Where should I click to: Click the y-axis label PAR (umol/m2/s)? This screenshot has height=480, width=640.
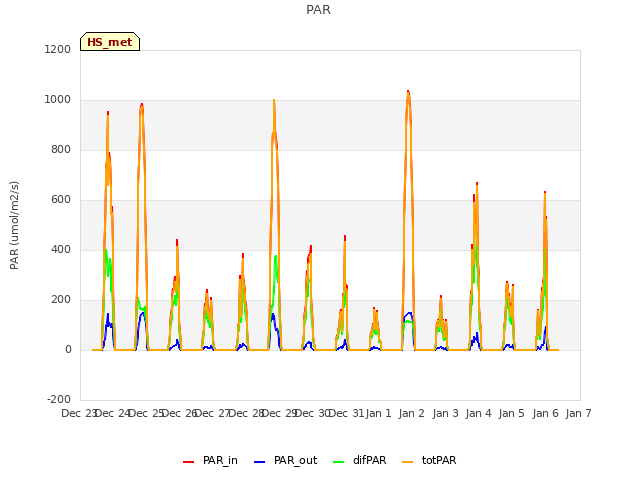(x=14, y=225)
